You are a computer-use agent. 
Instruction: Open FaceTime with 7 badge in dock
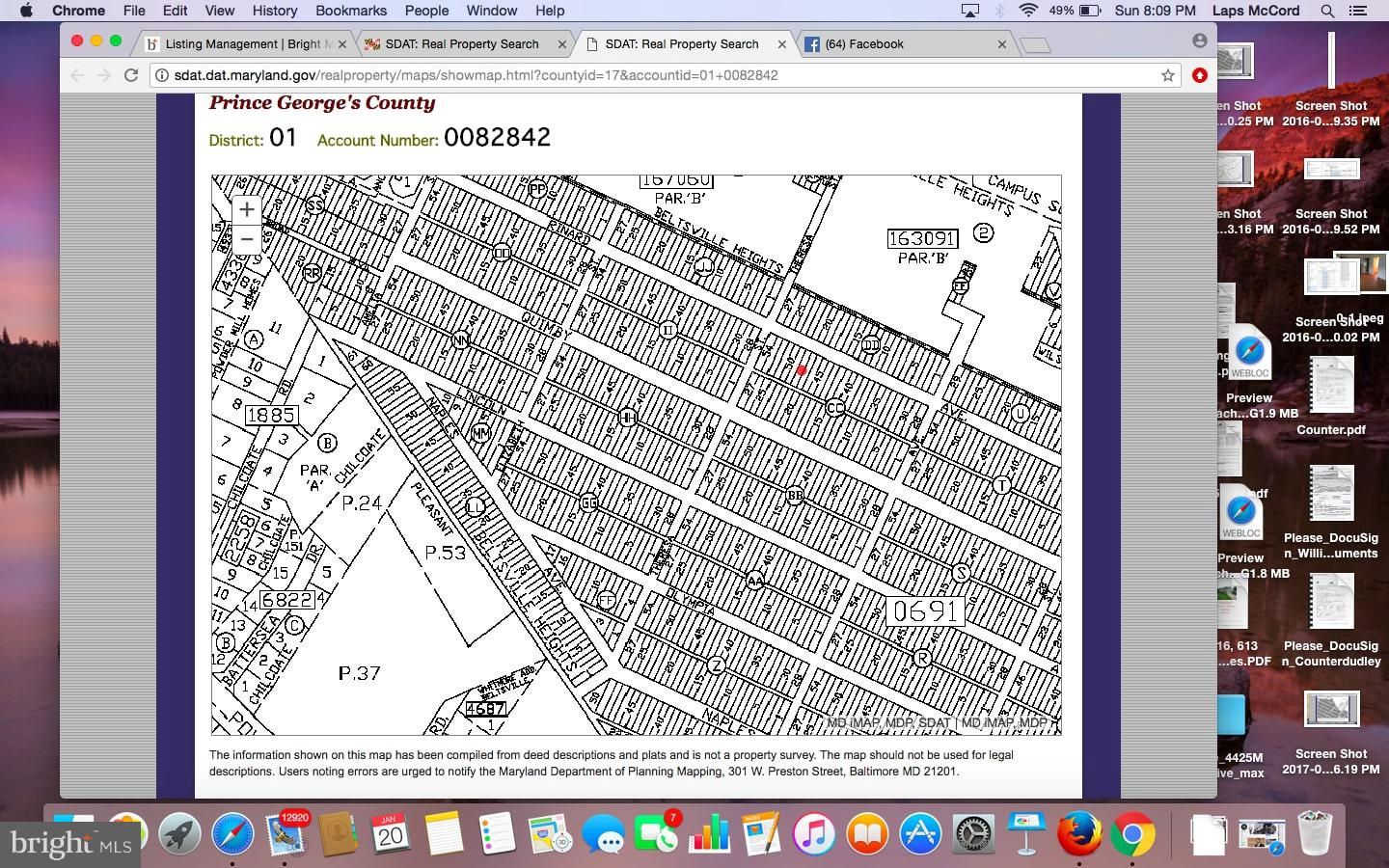click(656, 833)
